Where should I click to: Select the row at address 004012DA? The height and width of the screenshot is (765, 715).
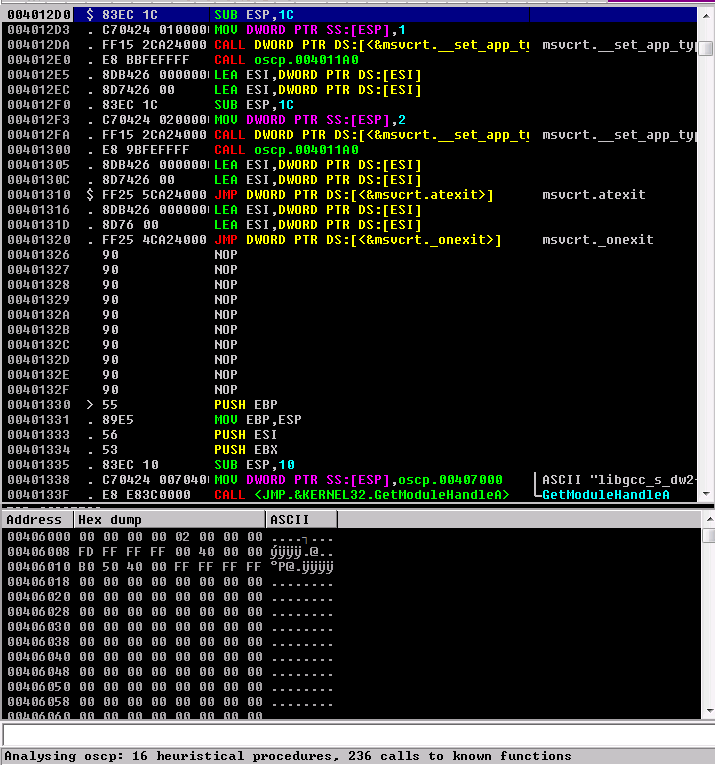(x=349, y=45)
